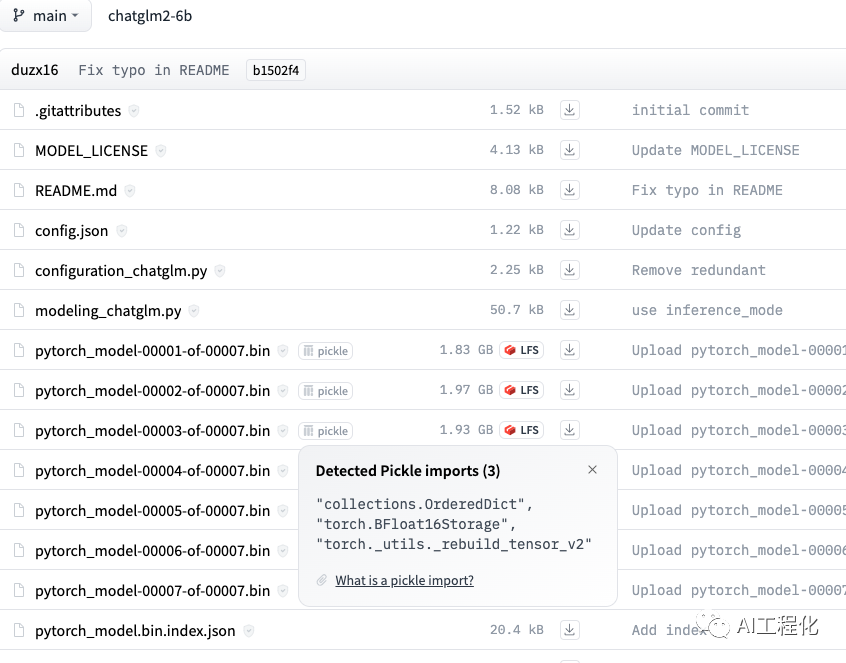
Task: Open commit hash b1502f4
Action: 275,70
